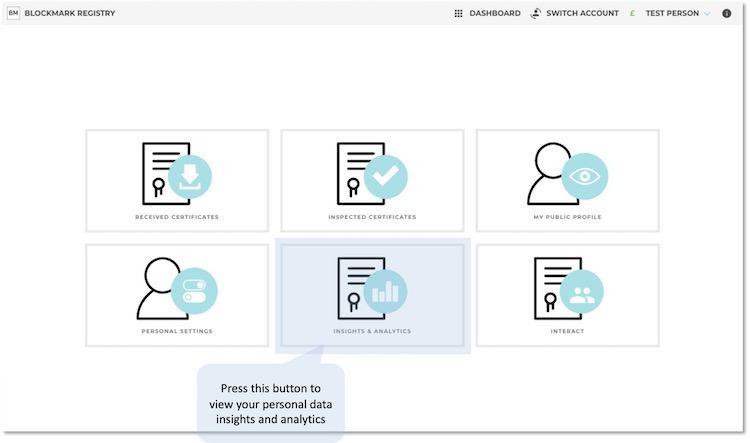Open the info icon in header
750x443 pixels.
pyautogui.click(x=727, y=14)
